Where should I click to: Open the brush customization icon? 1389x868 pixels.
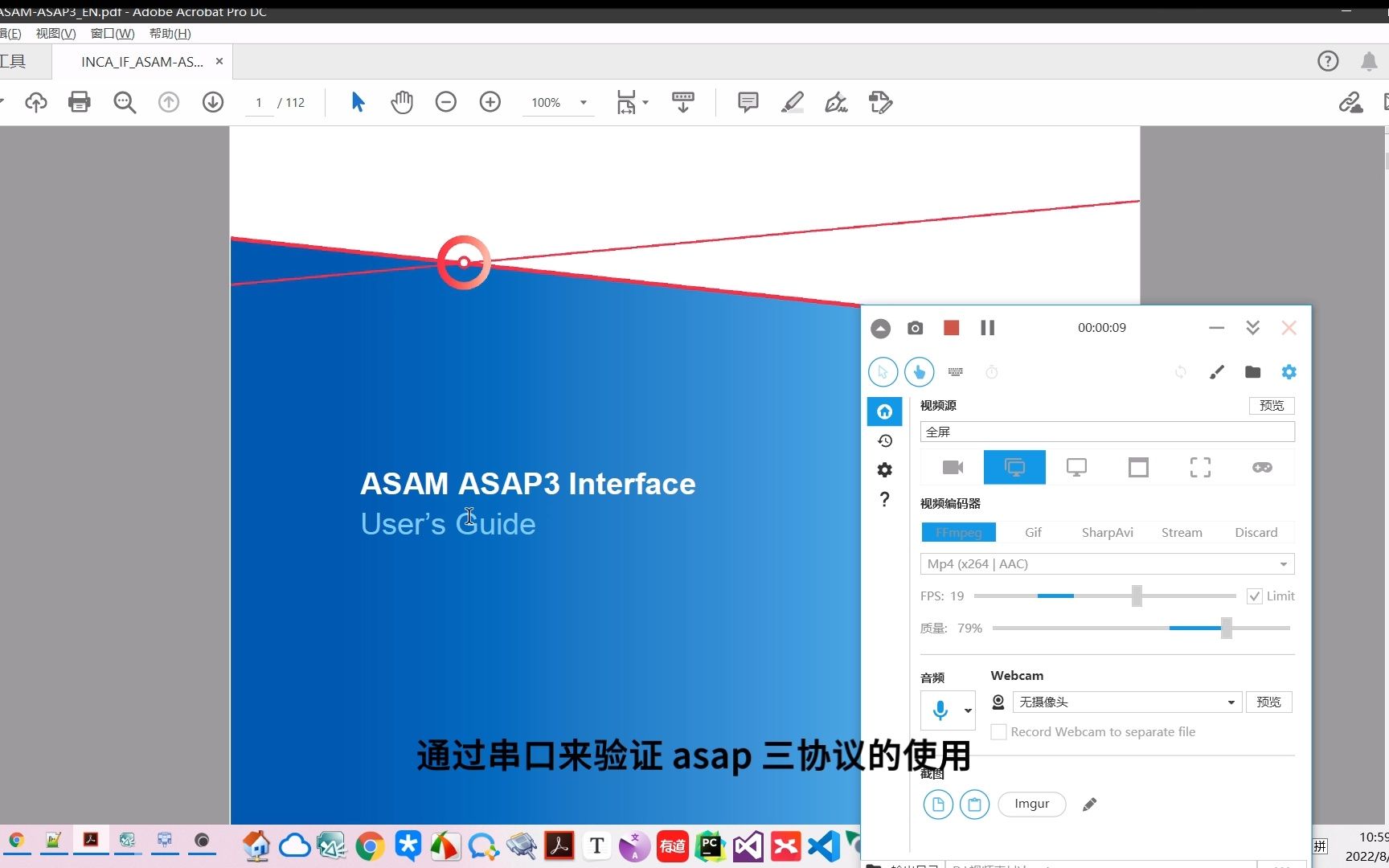pyautogui.click(x=1216, y=371)
